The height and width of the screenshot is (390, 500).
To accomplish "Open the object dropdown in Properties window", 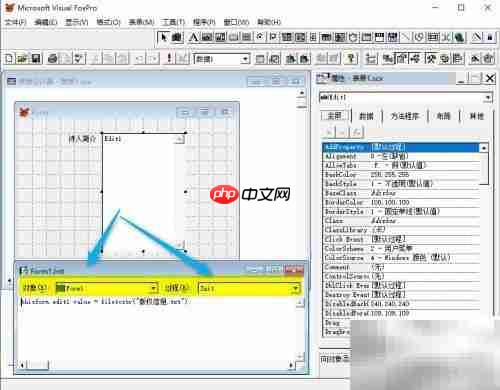I will click(488, 97).
